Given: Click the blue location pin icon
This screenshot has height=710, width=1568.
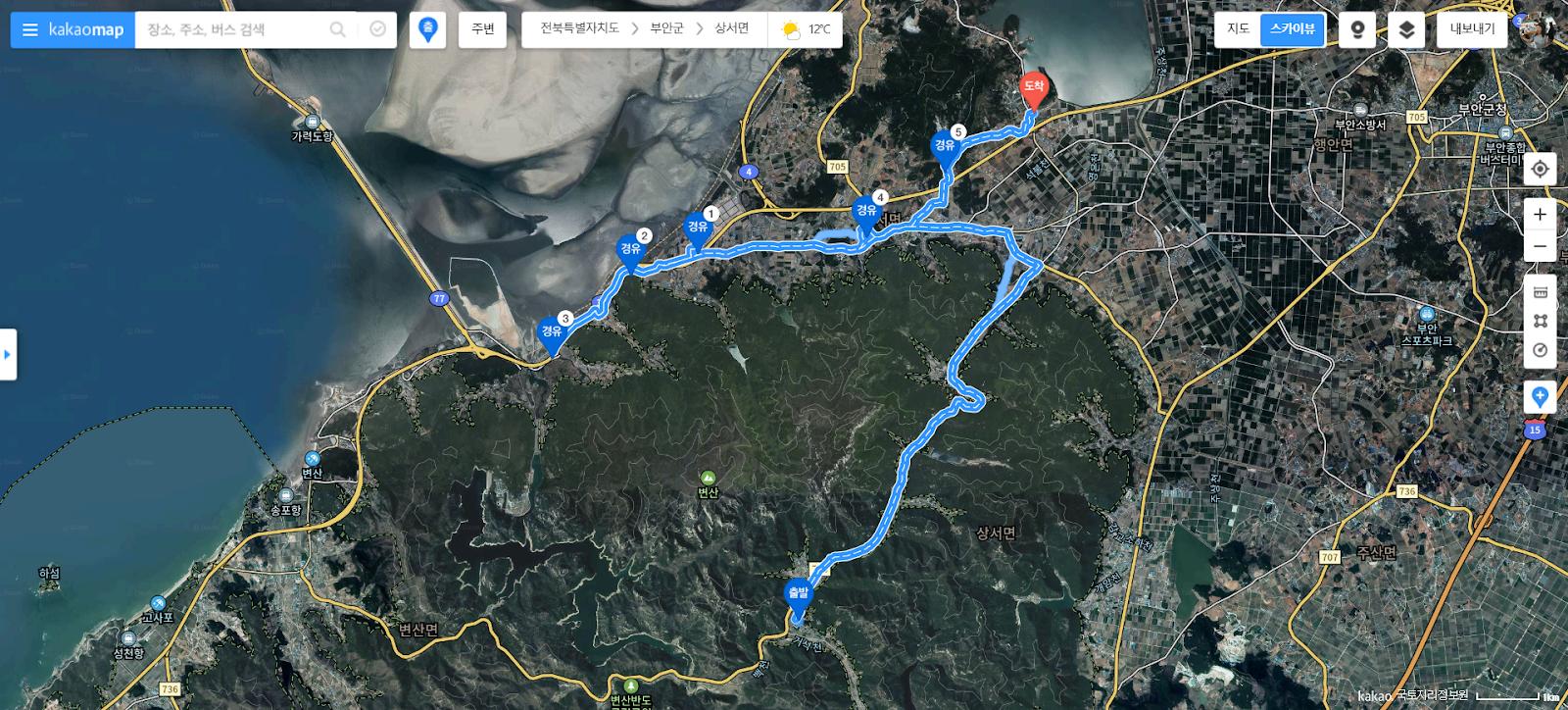Looking at the screenshot, I should [x=427, y=30].
